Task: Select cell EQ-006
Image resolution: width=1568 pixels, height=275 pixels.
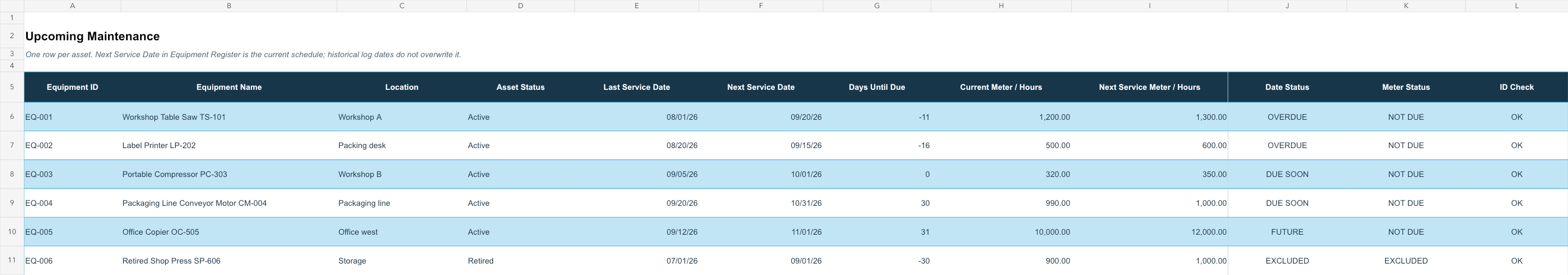Action: click(x=73, y=260)
